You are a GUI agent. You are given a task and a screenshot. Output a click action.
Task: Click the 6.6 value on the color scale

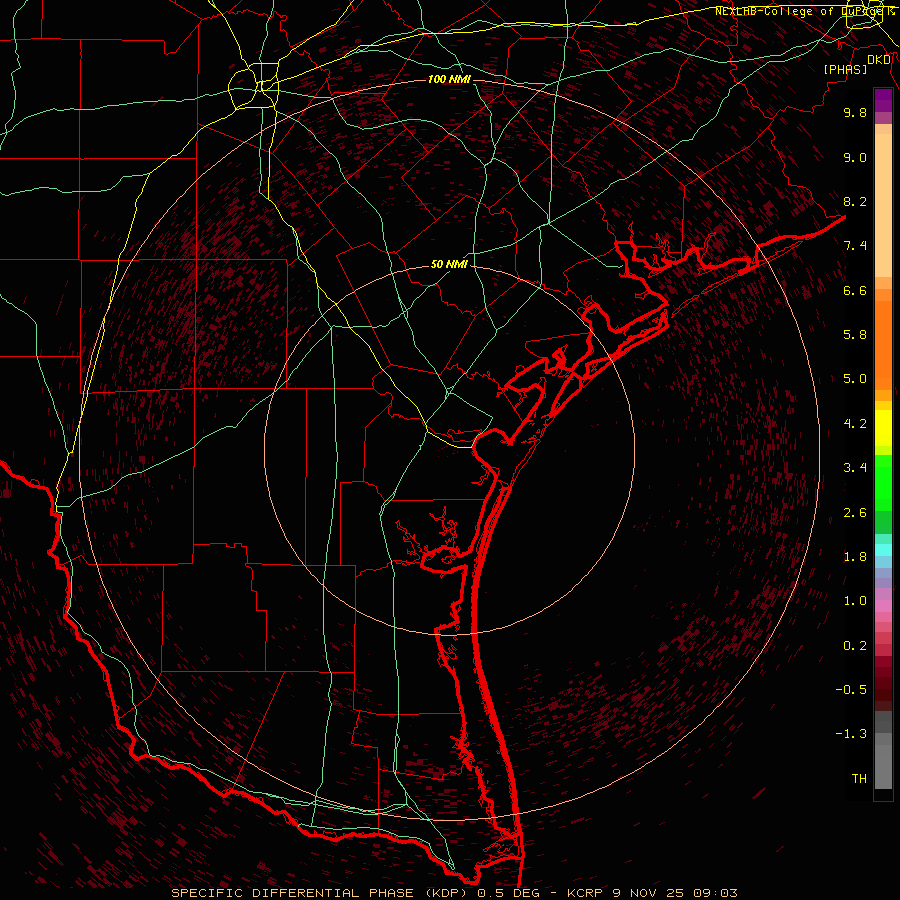(855, 290)
